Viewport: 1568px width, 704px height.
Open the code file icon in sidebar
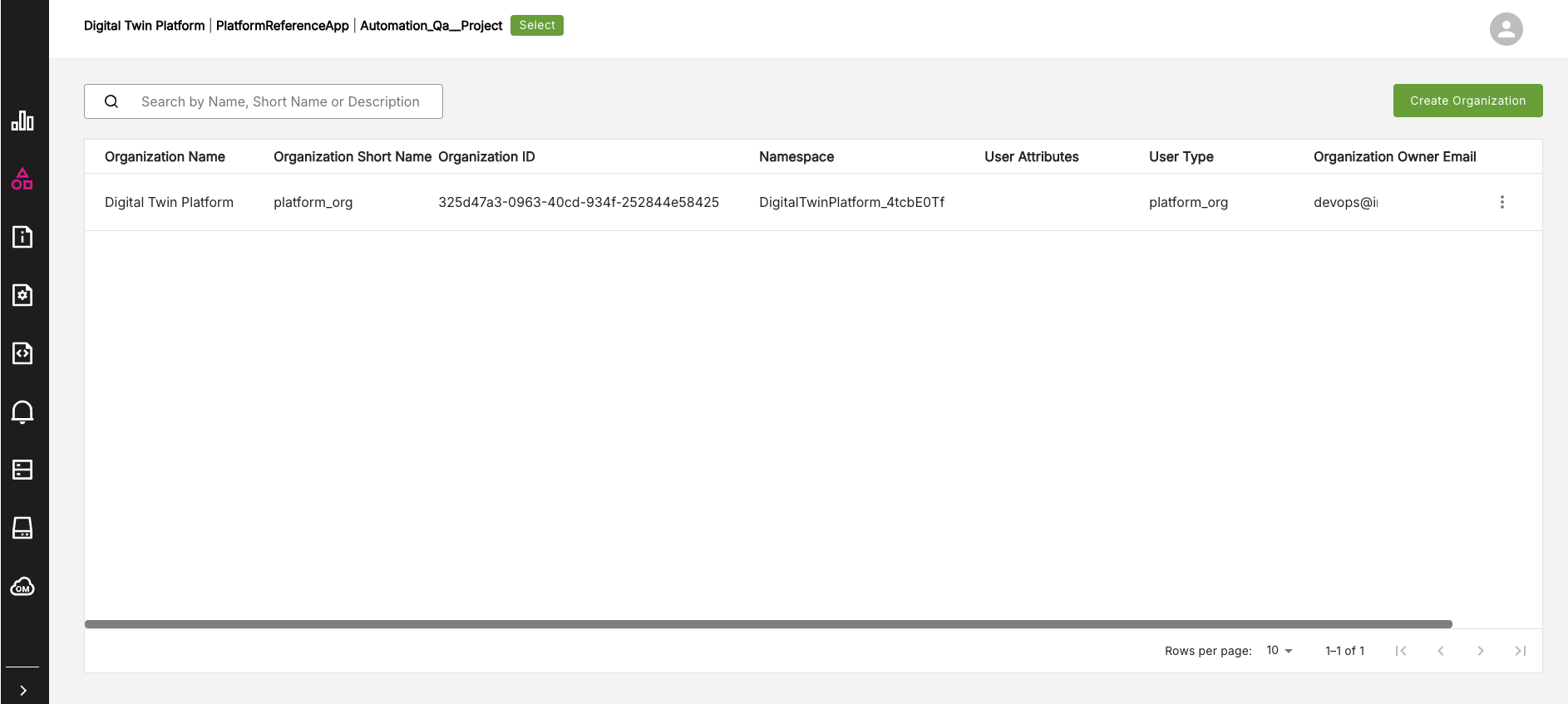(x=22, y=353)
